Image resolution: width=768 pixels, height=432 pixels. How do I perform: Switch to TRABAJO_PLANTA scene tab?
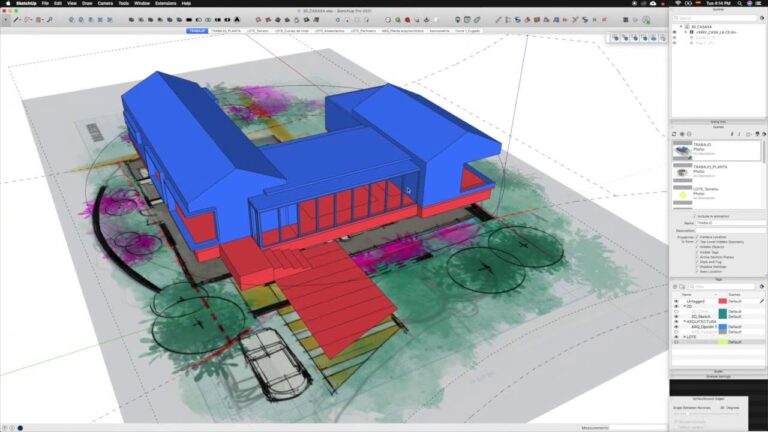[226, 31]
